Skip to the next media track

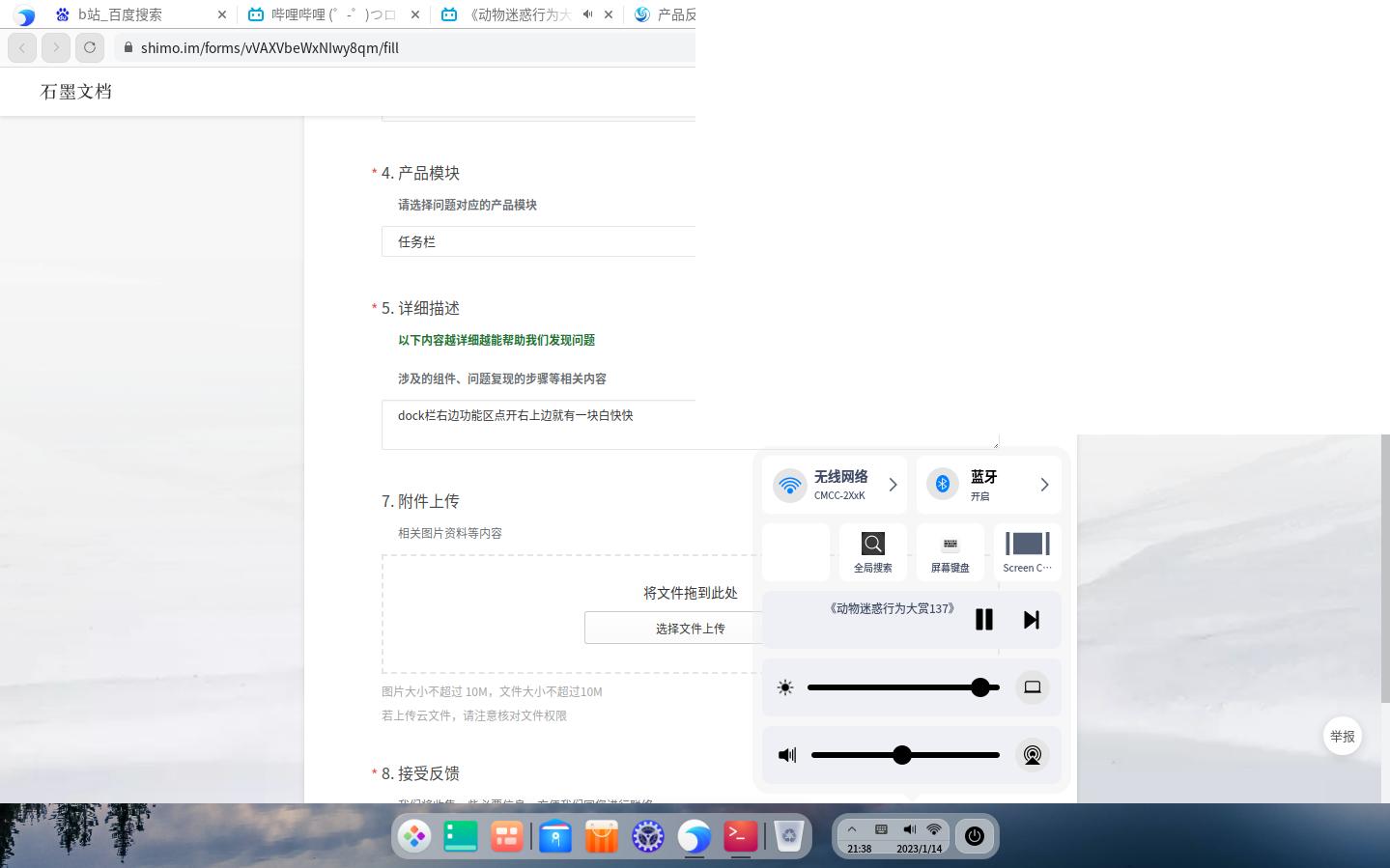point(1031,619)
